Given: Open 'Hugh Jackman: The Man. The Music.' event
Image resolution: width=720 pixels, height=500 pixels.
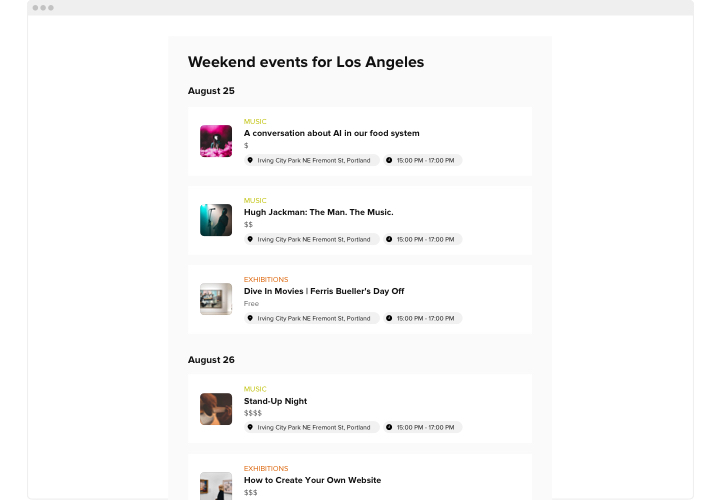Looking at the screenshot, I should point(318,212).
